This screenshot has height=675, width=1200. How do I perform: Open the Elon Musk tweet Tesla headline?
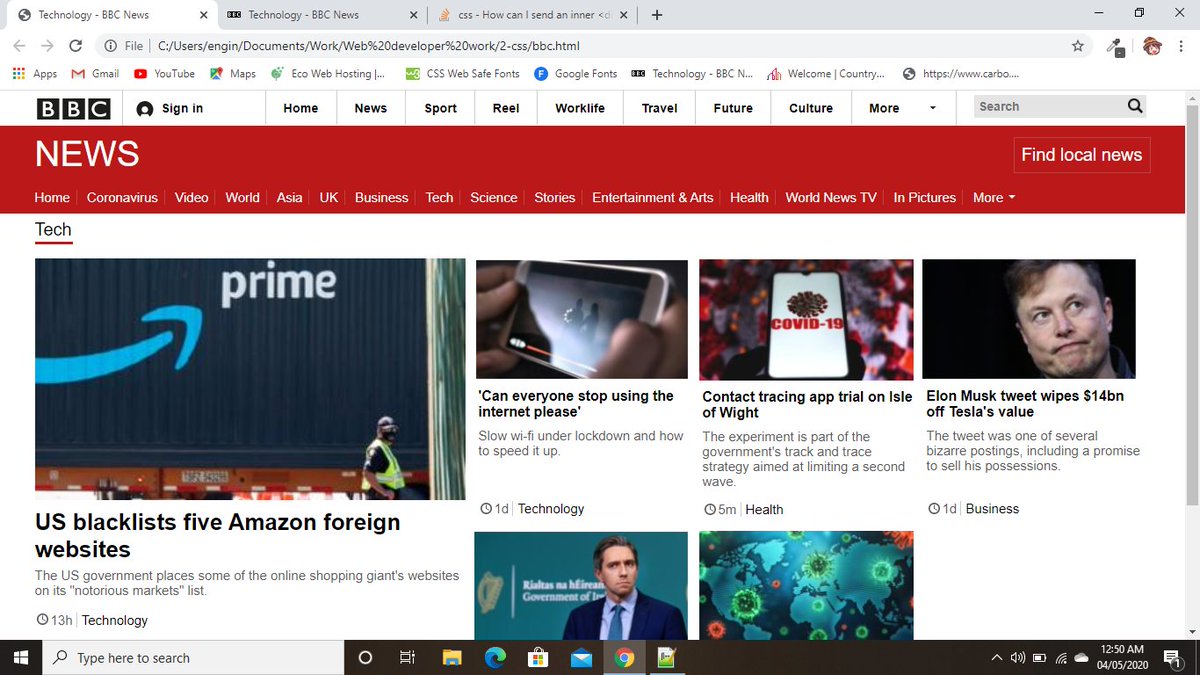1025,404
